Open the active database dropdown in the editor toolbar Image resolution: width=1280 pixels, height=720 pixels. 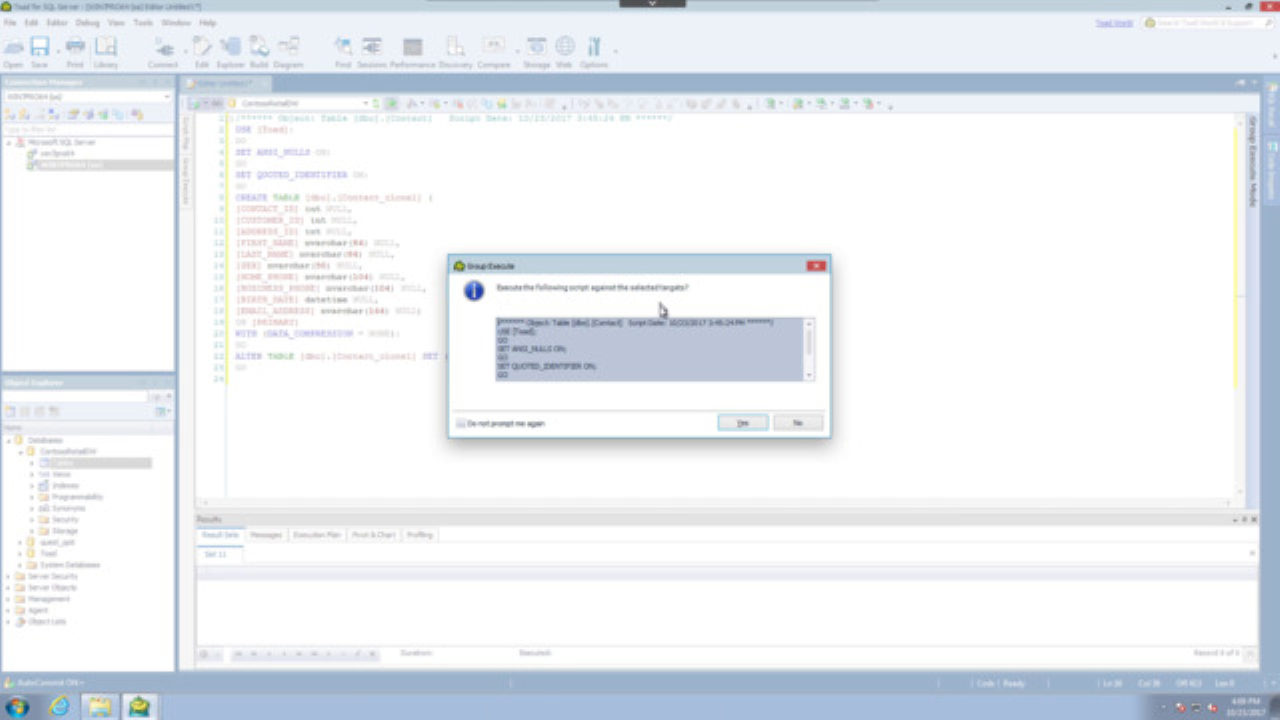tap(367, 103)
